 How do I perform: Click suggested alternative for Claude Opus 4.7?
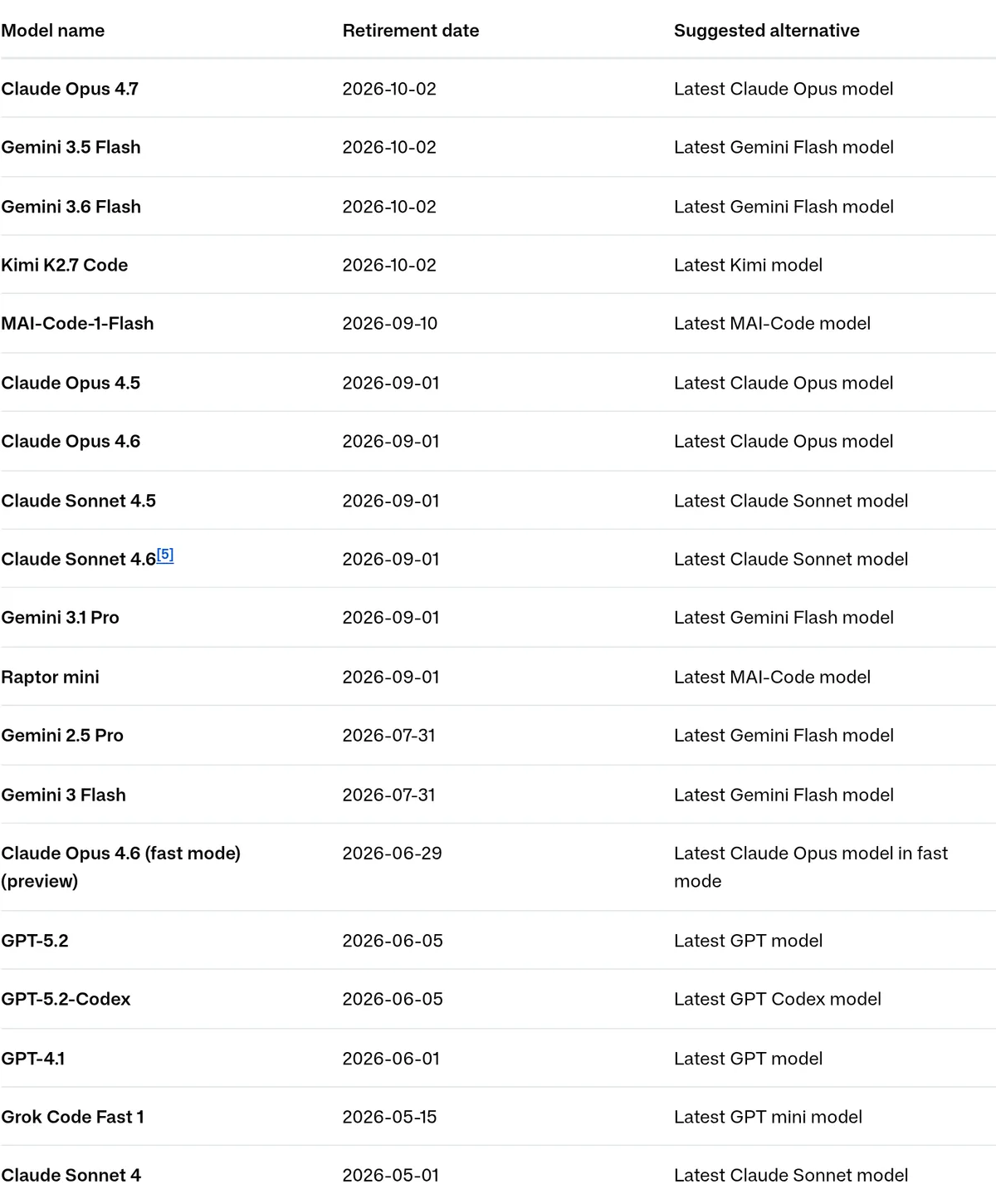(x=784, y=89)
